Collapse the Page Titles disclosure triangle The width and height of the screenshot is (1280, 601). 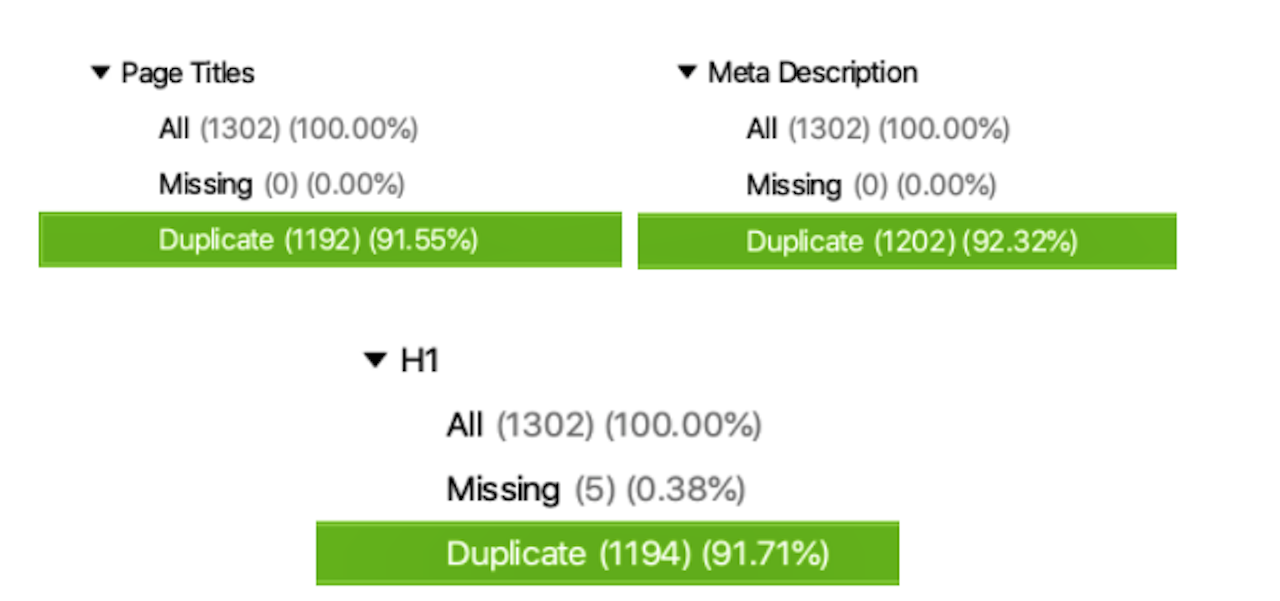(99, 73)
